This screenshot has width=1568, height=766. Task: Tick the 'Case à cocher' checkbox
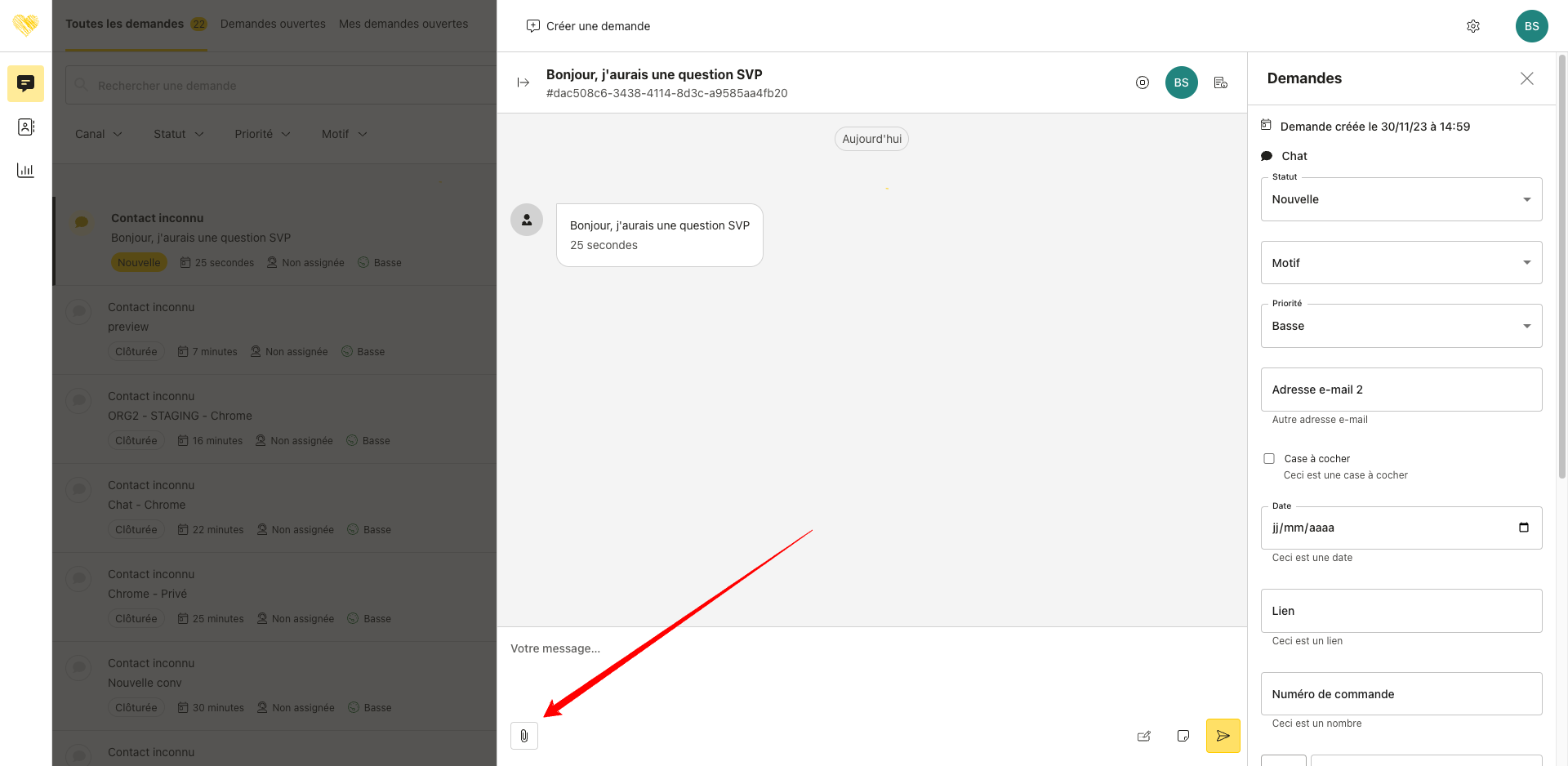[x=1269, y=459]
